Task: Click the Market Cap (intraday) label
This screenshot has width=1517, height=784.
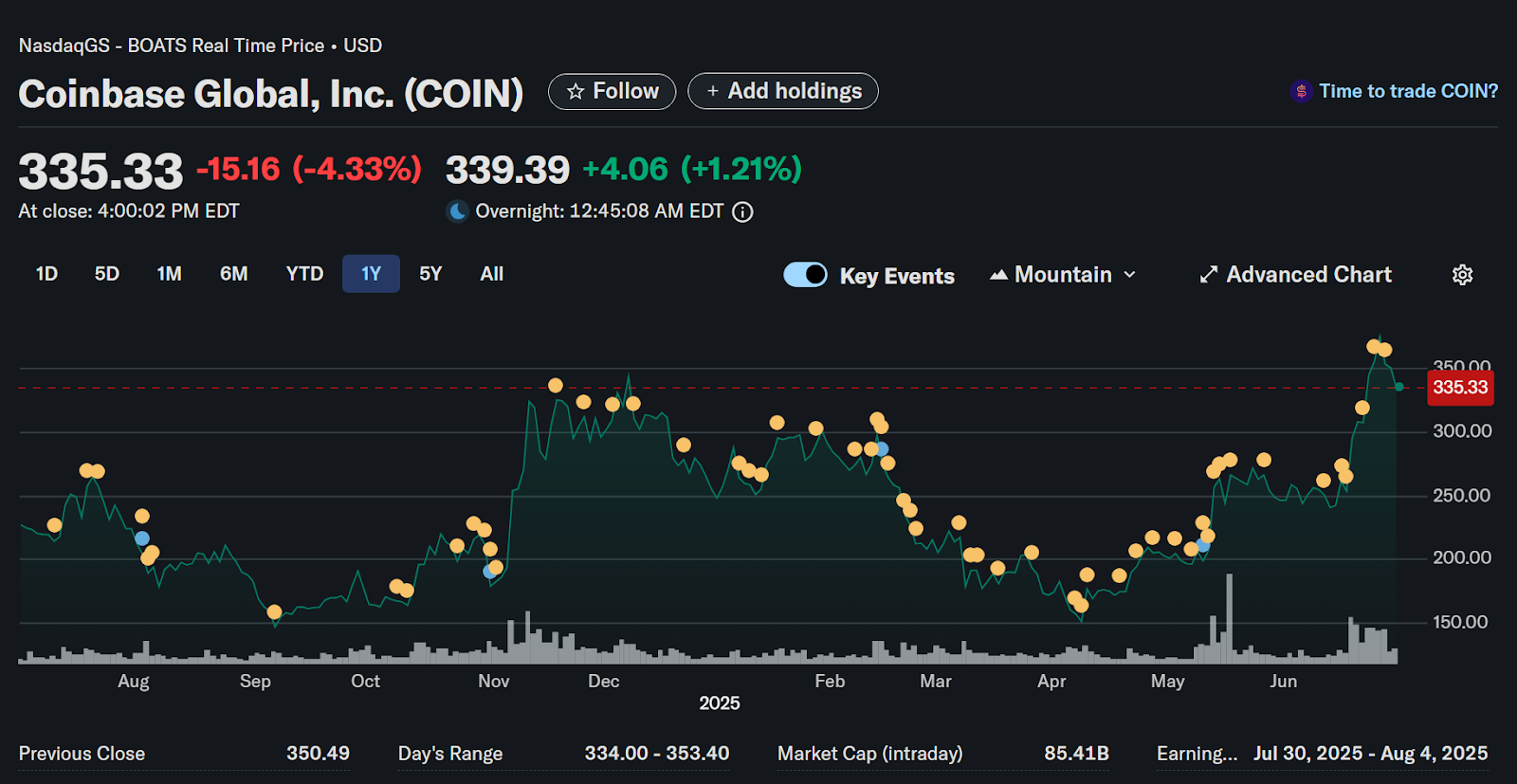Action: (x=870, y=754)
